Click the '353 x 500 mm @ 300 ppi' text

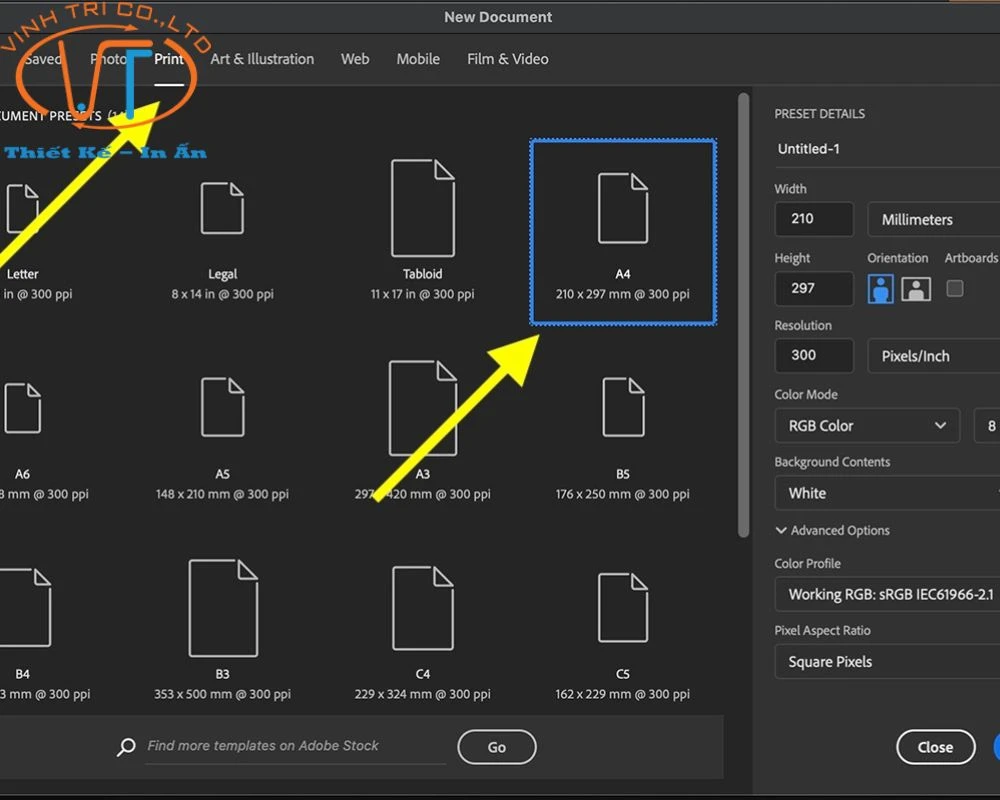pyautogui.click(x=222, y=694)
